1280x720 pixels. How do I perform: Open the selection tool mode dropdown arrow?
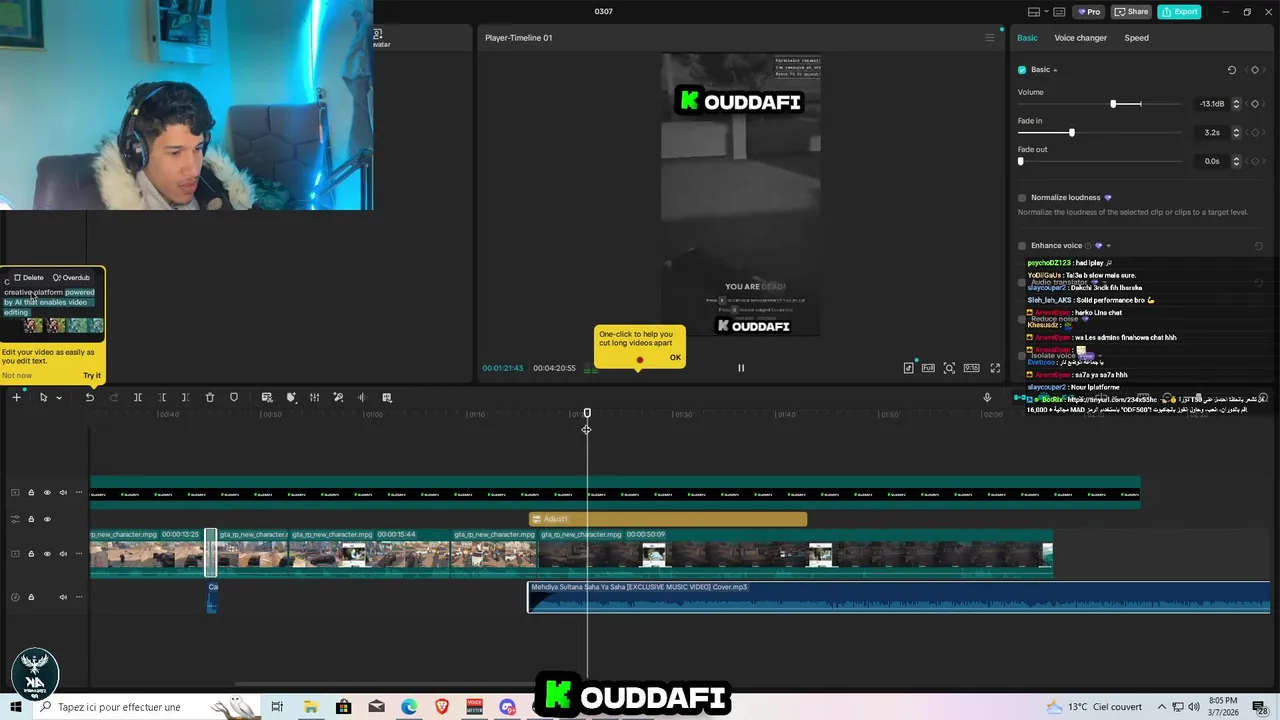coord(59,398)
